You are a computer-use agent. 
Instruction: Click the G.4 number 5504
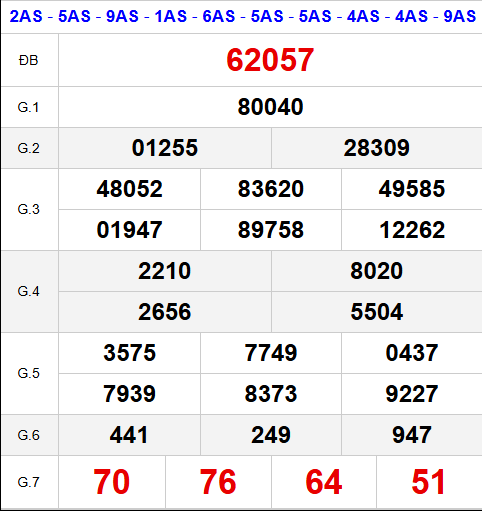[377, 312]
